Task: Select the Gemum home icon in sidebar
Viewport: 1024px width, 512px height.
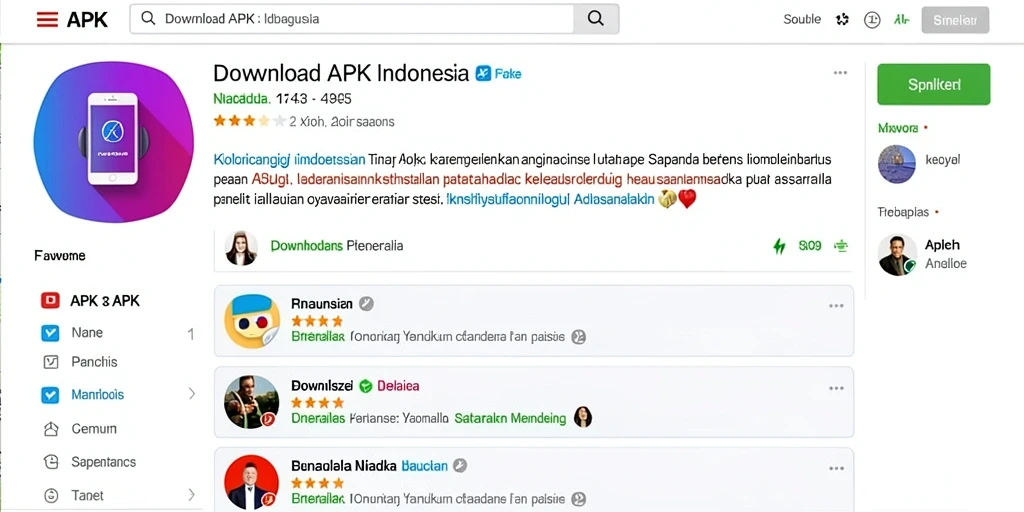Action: [x=51, y=429]
